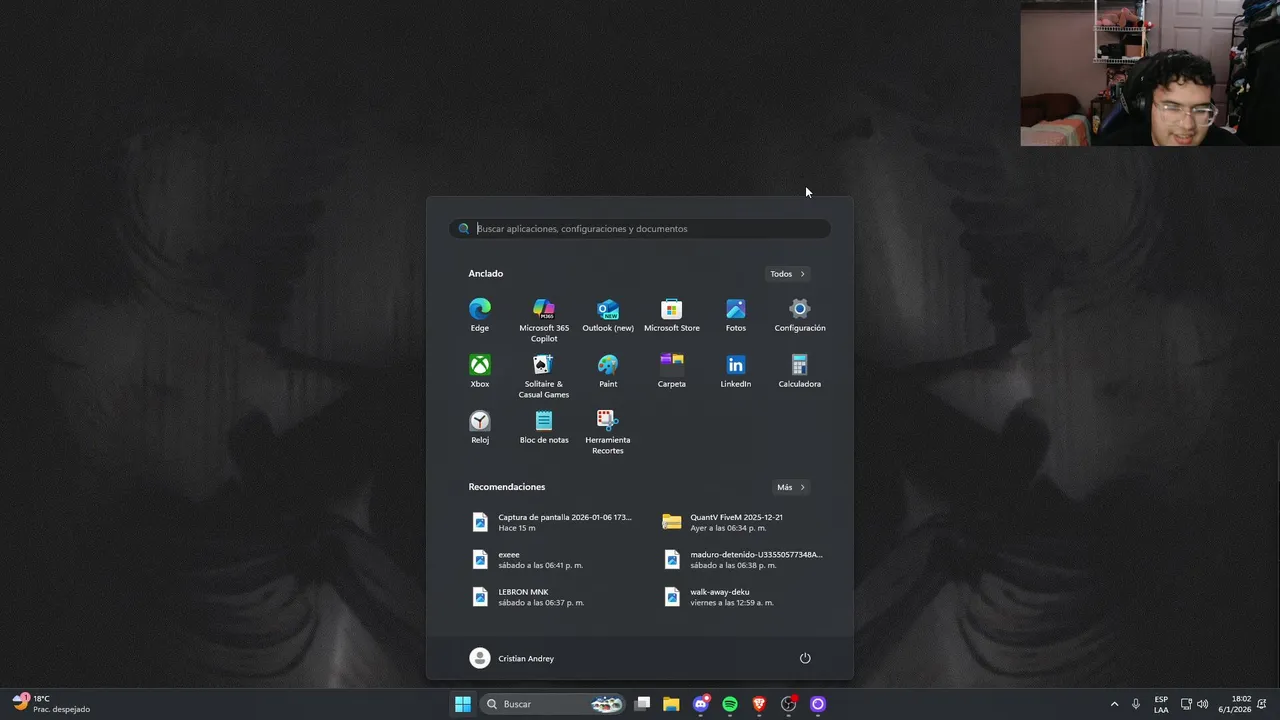The width and height of the screenshot is (1280, 720).
Task: Open the maduro-detenido recommended image
Action: [745, 560]
